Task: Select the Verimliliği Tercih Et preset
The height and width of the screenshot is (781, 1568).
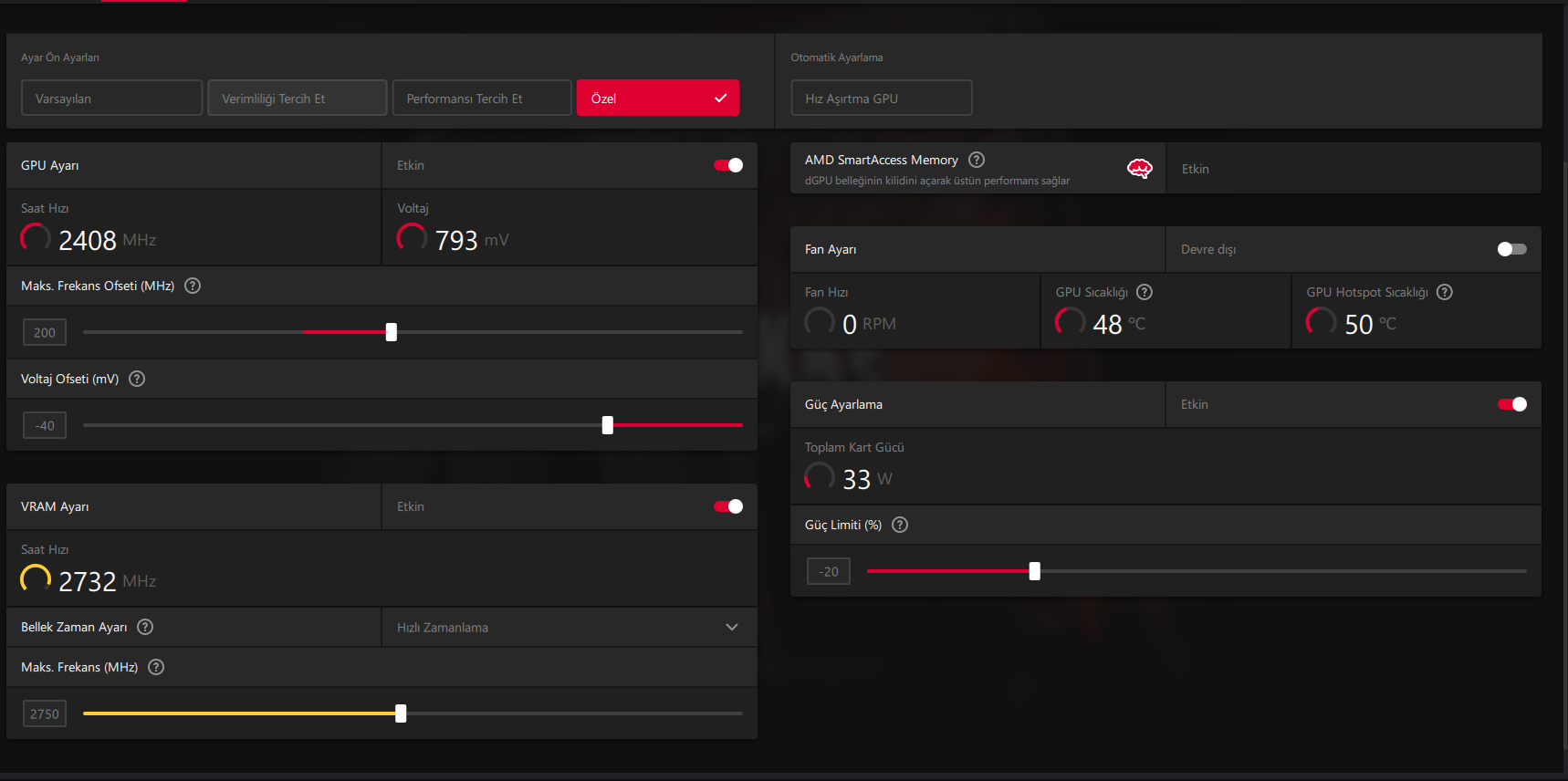Action: click(298, 98)
